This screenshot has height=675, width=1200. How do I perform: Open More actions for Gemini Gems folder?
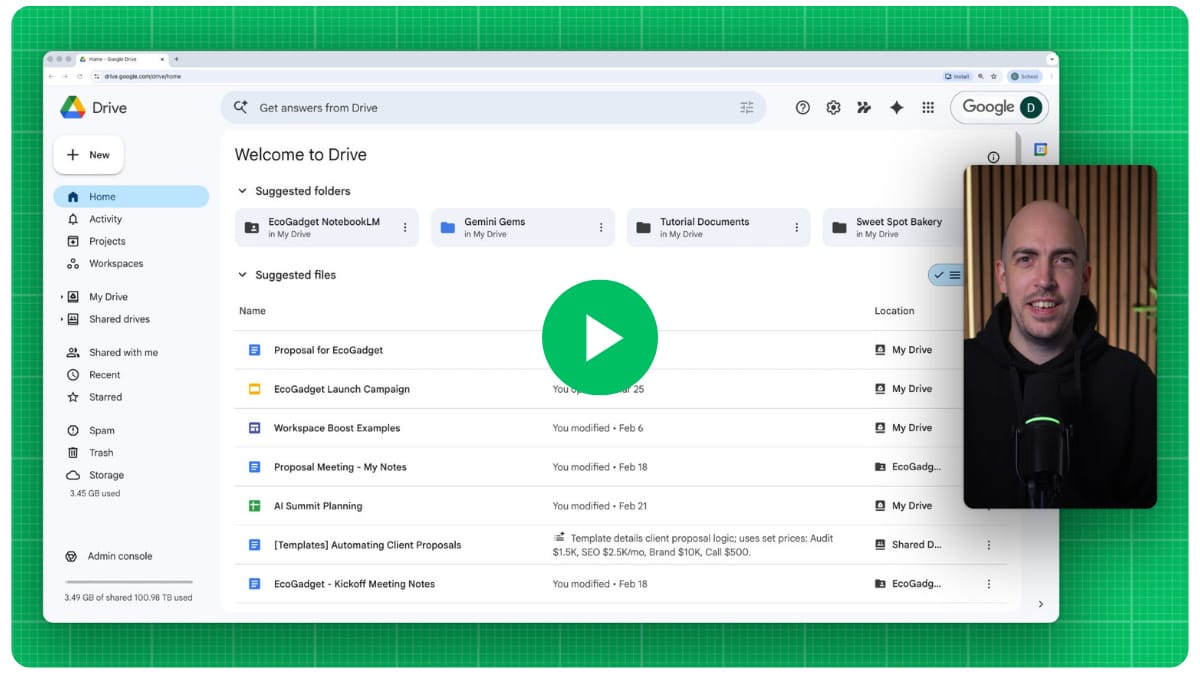pyautogui.click(x=601, y=228)
